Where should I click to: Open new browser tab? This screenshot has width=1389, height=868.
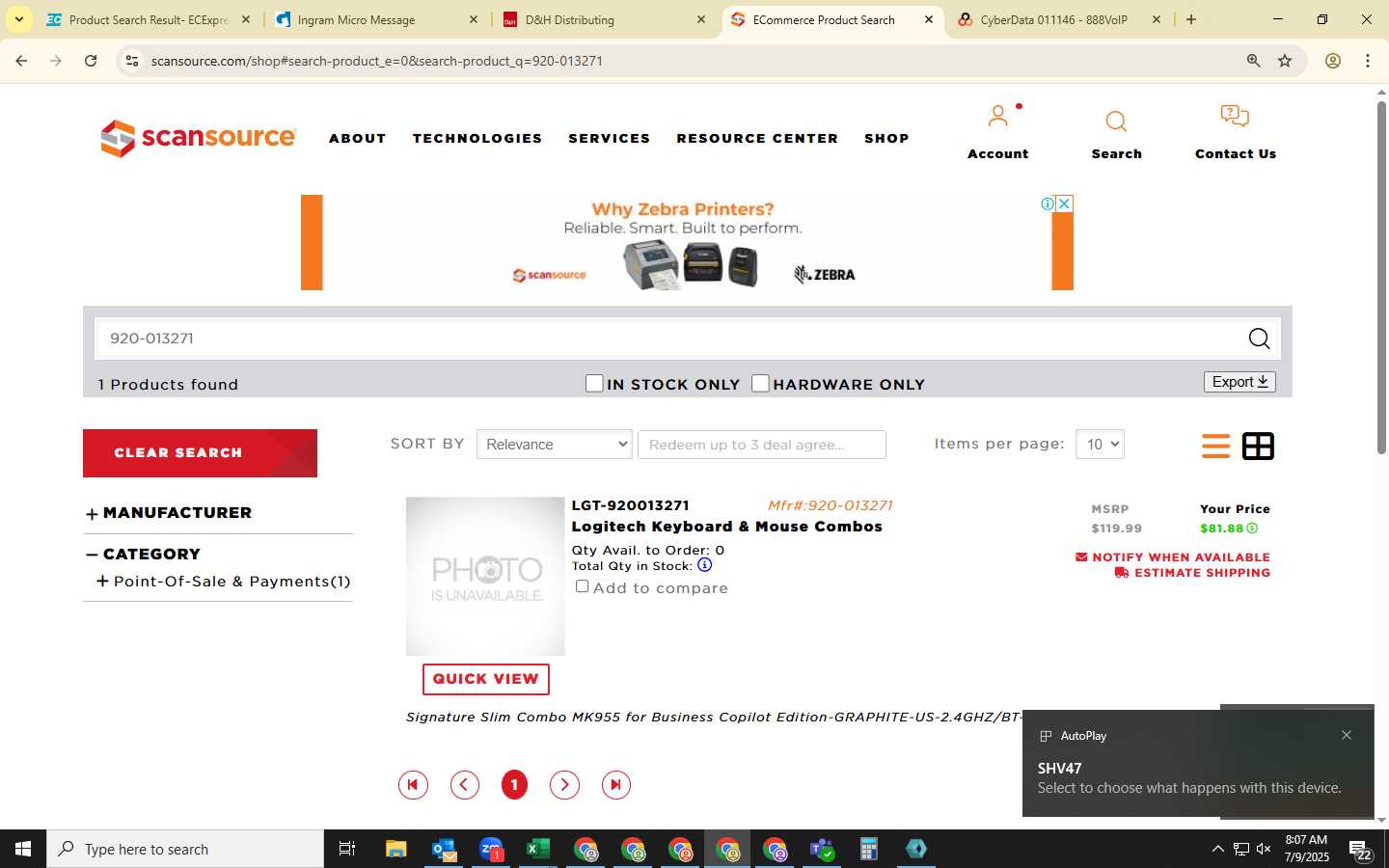[x=1191, y=19]
